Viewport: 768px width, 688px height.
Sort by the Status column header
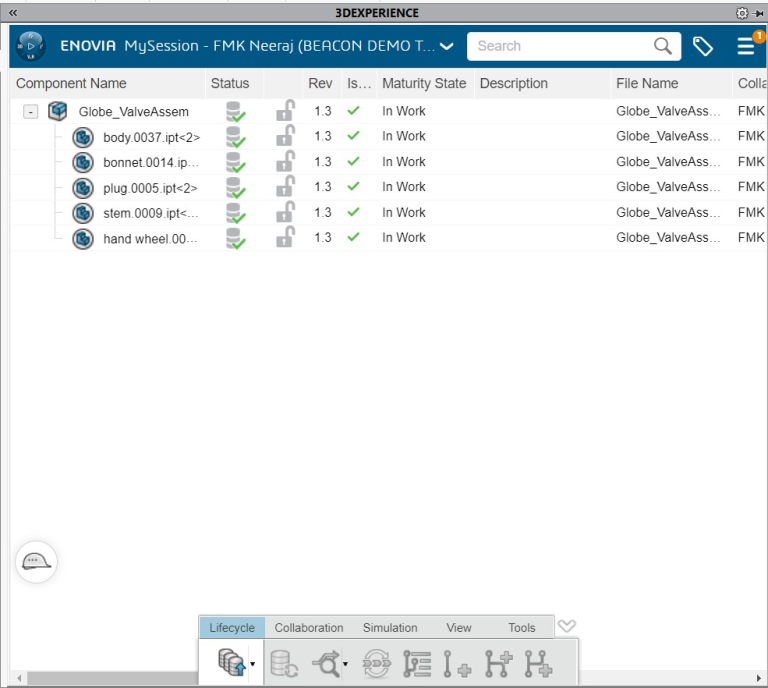point(230,83)
